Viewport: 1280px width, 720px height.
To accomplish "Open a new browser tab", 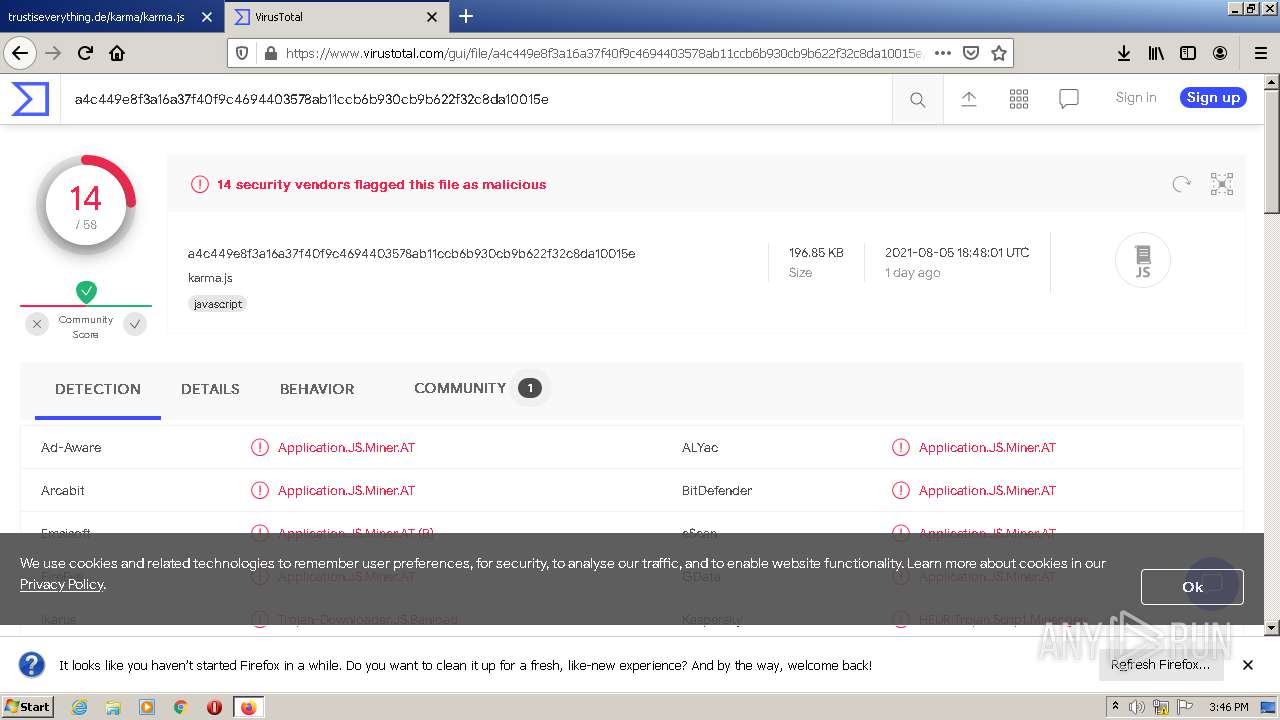I will (x=466, y=16).
